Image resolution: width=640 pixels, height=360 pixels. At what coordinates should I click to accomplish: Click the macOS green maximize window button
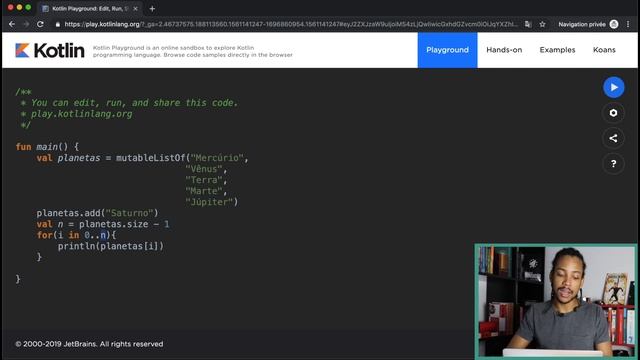click(28, 7)
